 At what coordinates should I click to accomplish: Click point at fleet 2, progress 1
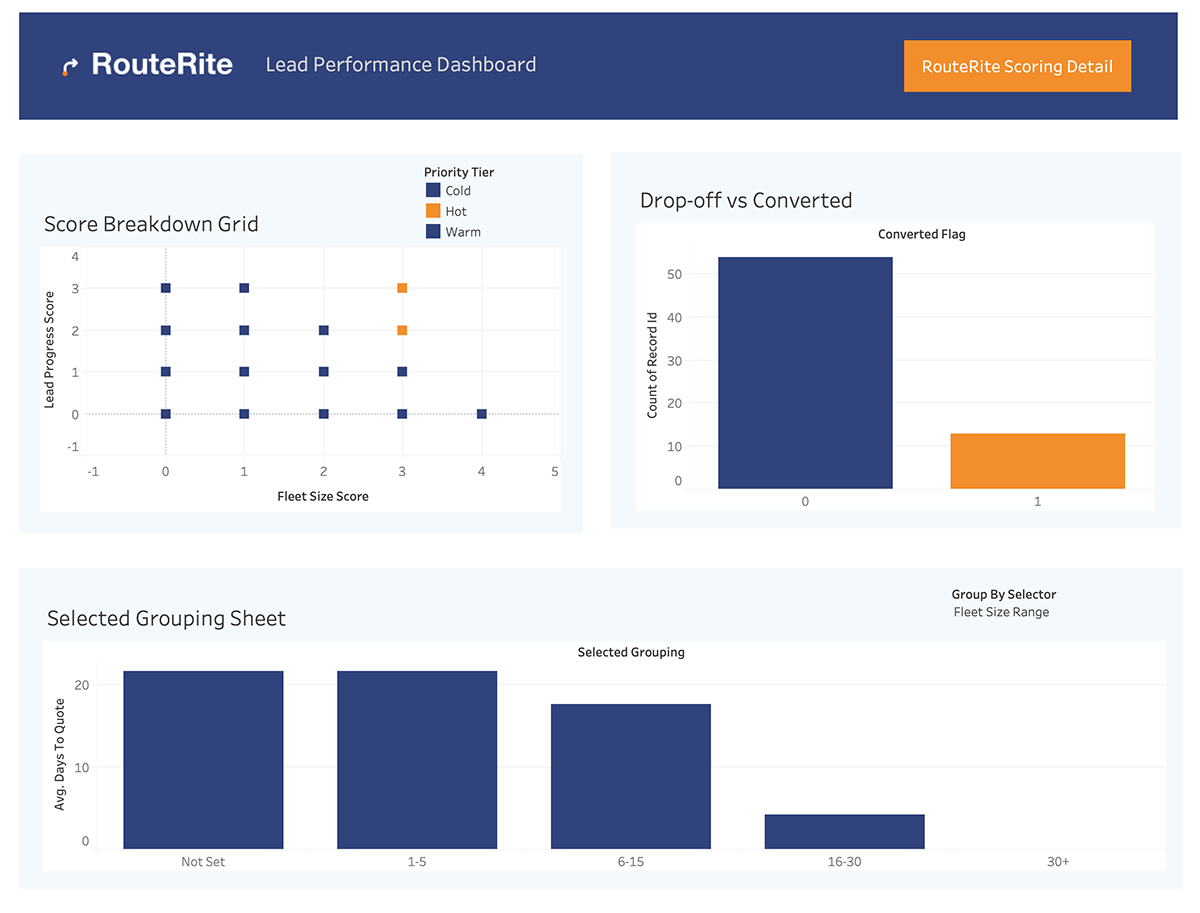(x=323, y=372)
